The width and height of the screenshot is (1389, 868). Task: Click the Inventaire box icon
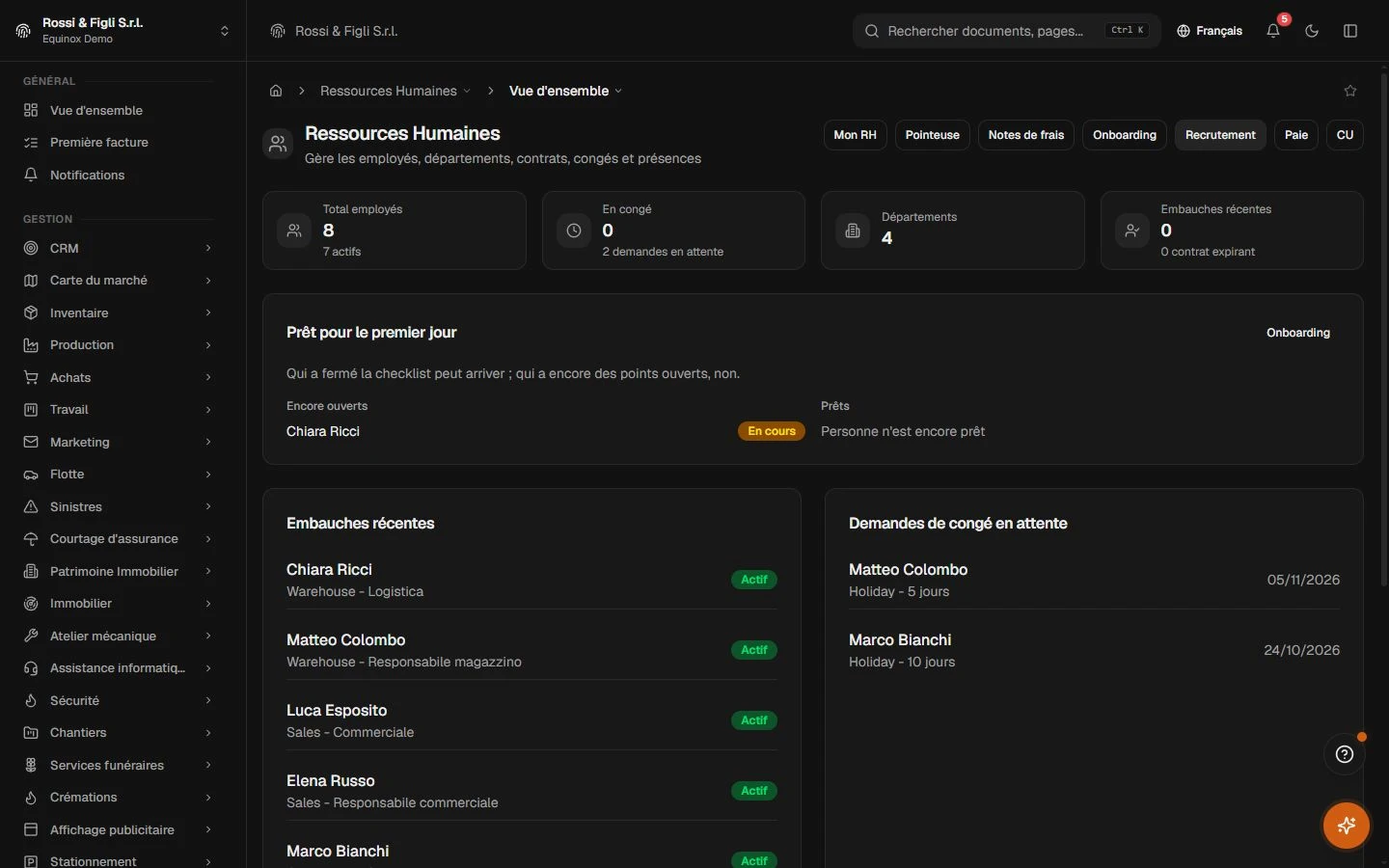31,312
